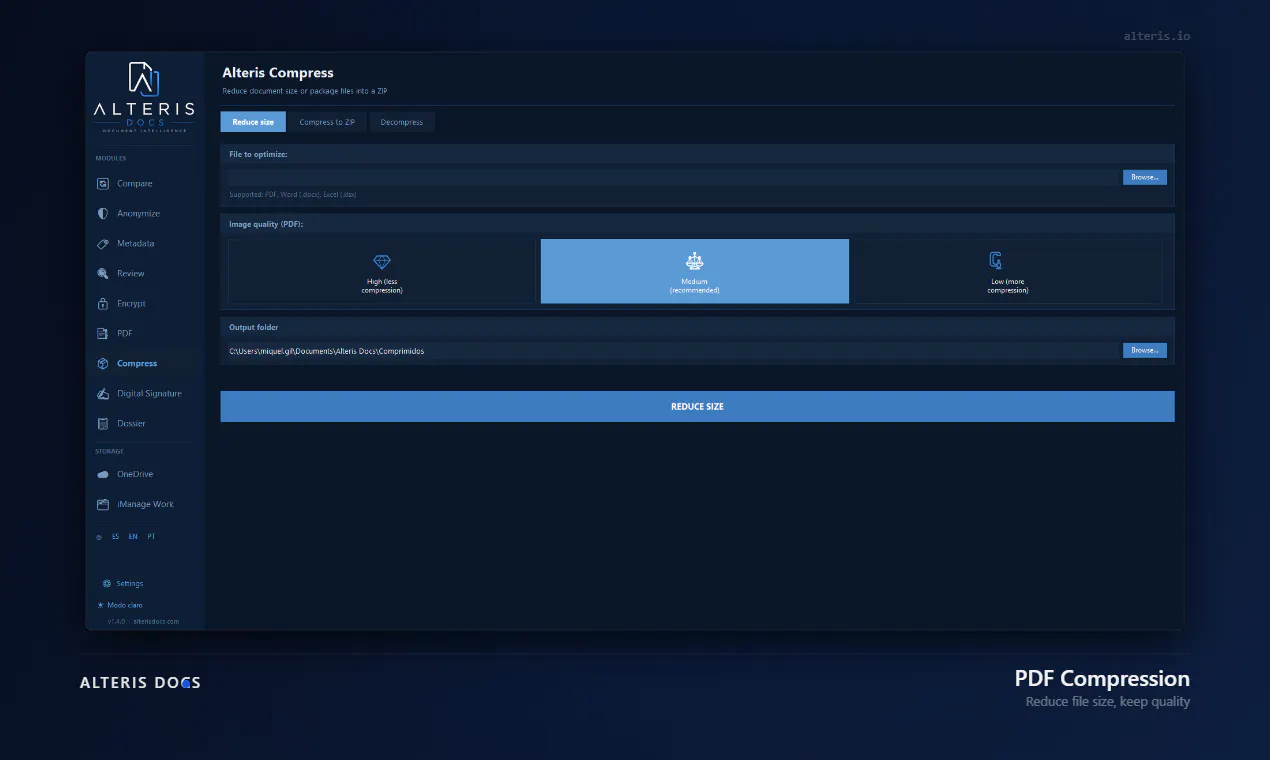Click the Supported: PDF, Word, Excel note
The width and height of the screenshot is (1270, 760).
tap(292, 194)
